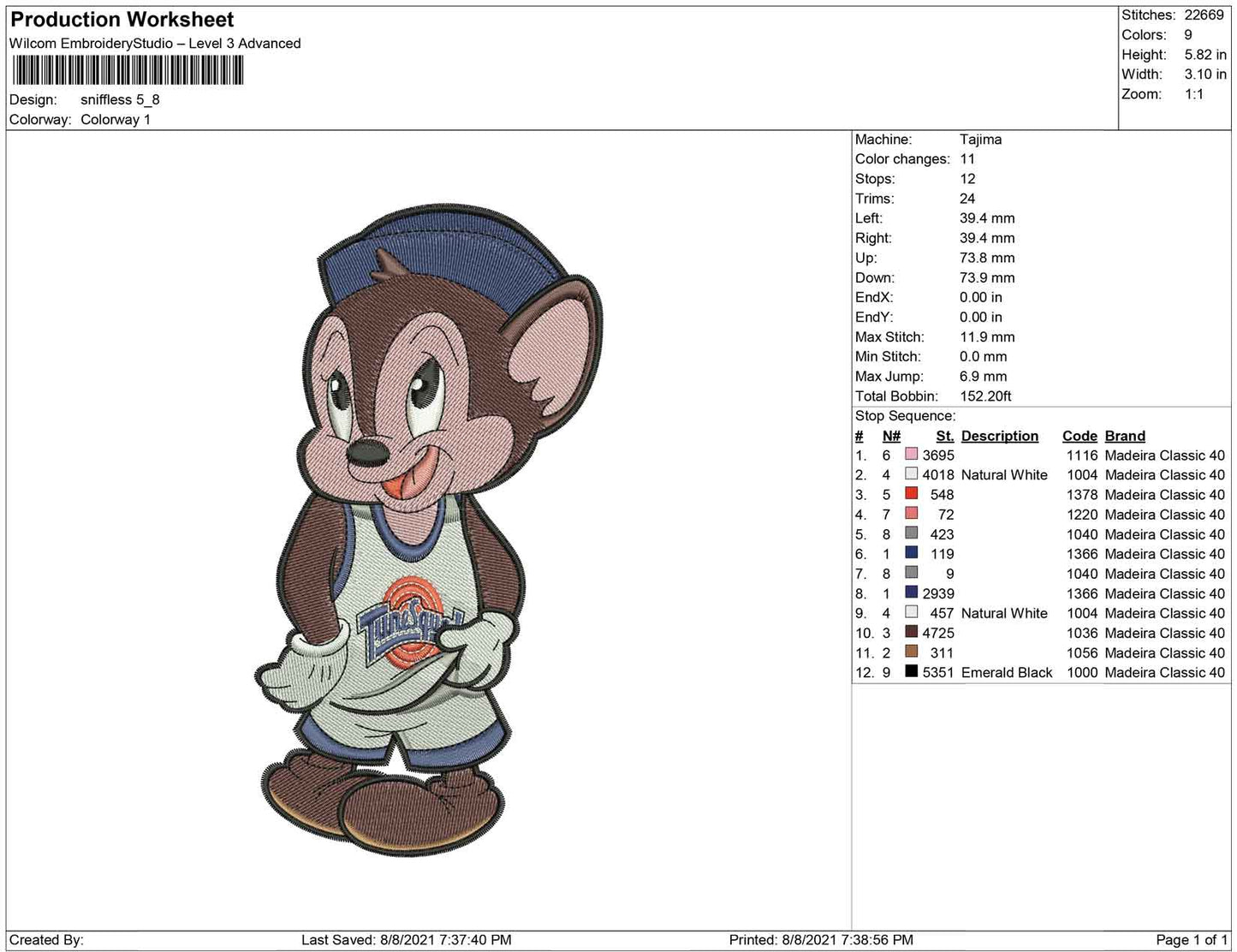Choose the white swatch beside 457 stitches
This screenshot has width=1237, height=952.
pyautogui.click(x=911, y=612)
